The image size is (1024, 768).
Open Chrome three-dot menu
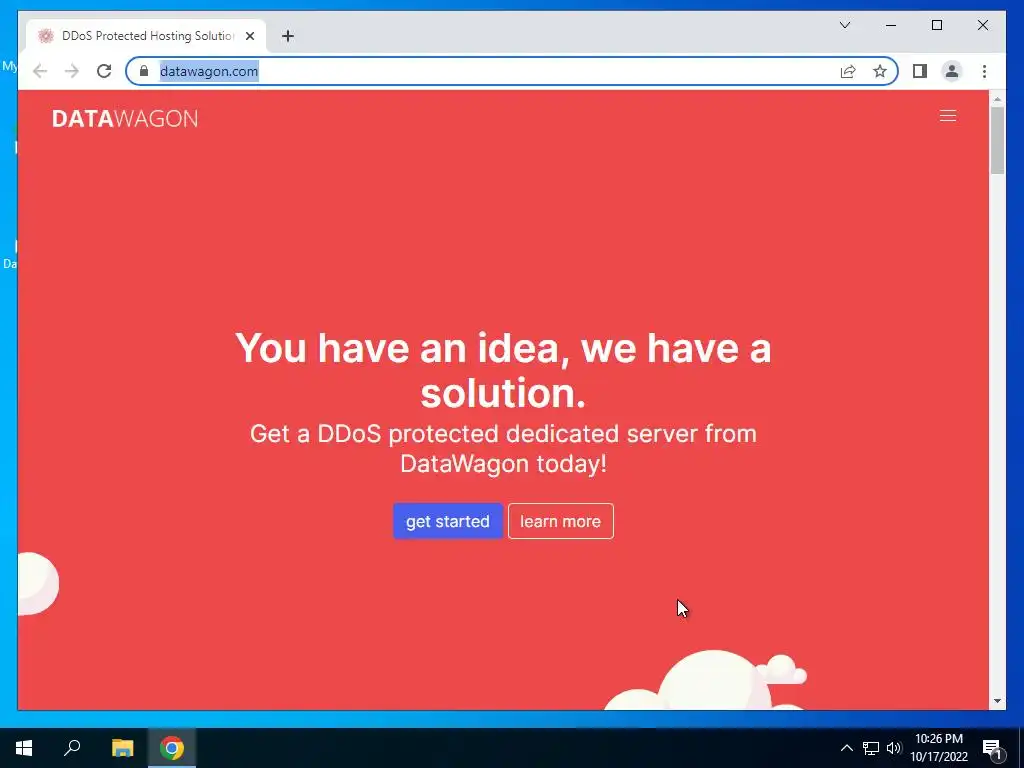tap(984, 71)
